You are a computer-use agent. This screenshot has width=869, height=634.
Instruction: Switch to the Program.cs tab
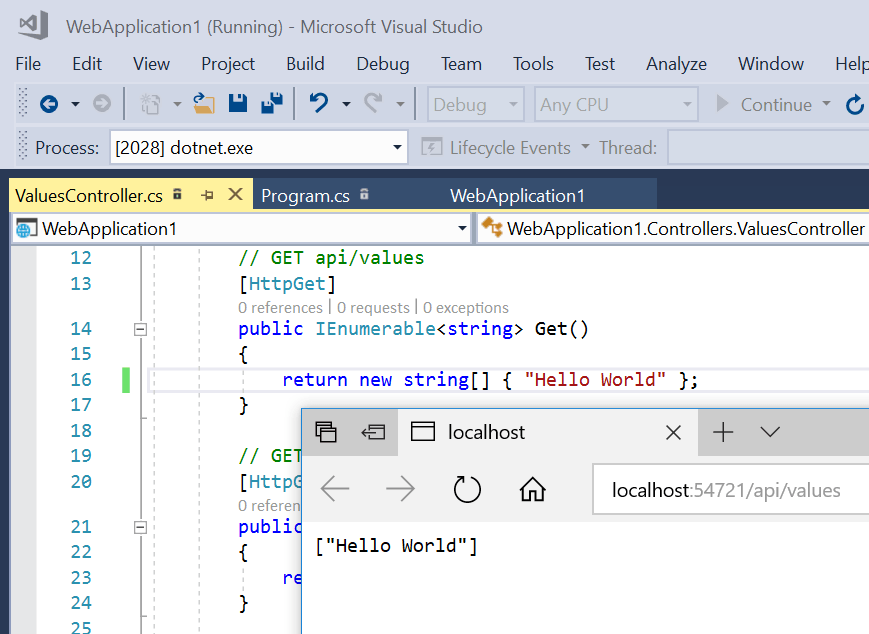315,195
